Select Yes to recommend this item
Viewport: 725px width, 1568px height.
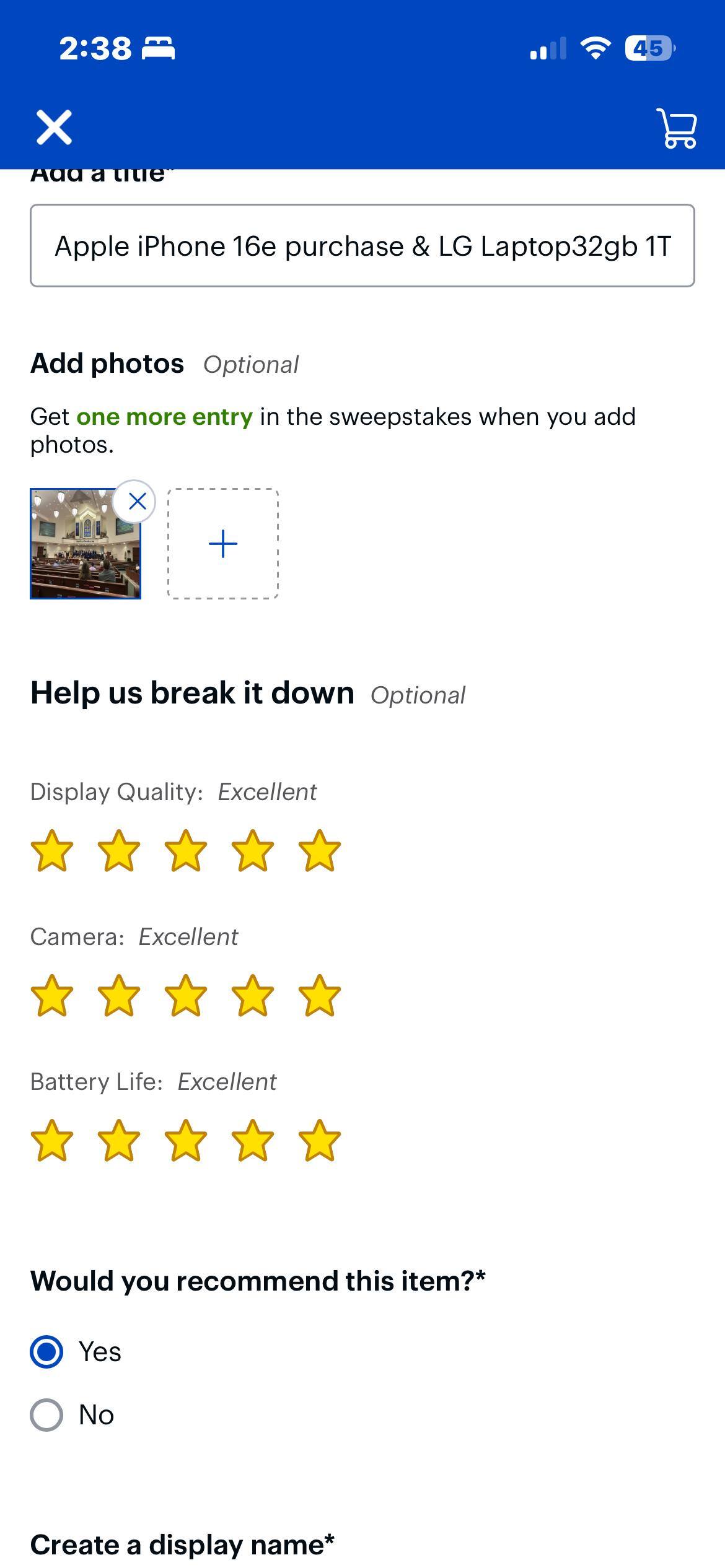[x=46, y=1352]
